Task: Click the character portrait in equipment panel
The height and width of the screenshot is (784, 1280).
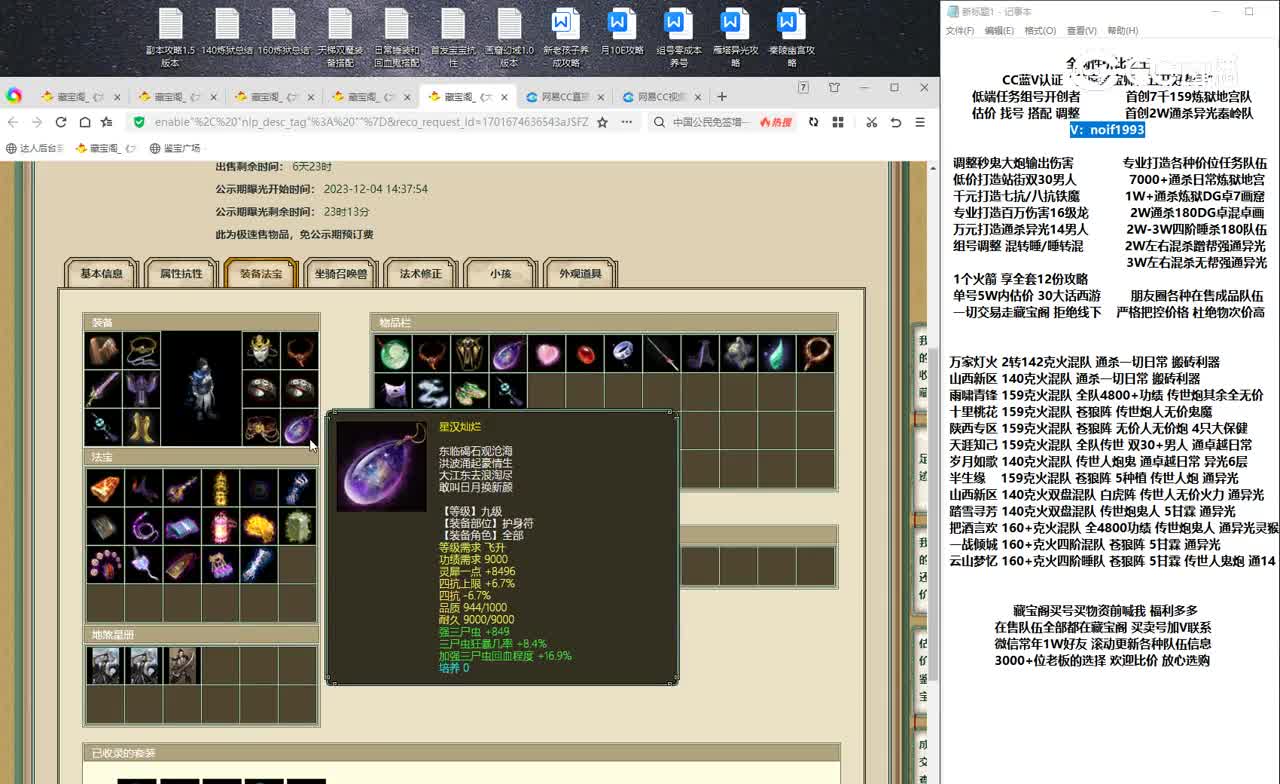Action: tap(201, 388)
